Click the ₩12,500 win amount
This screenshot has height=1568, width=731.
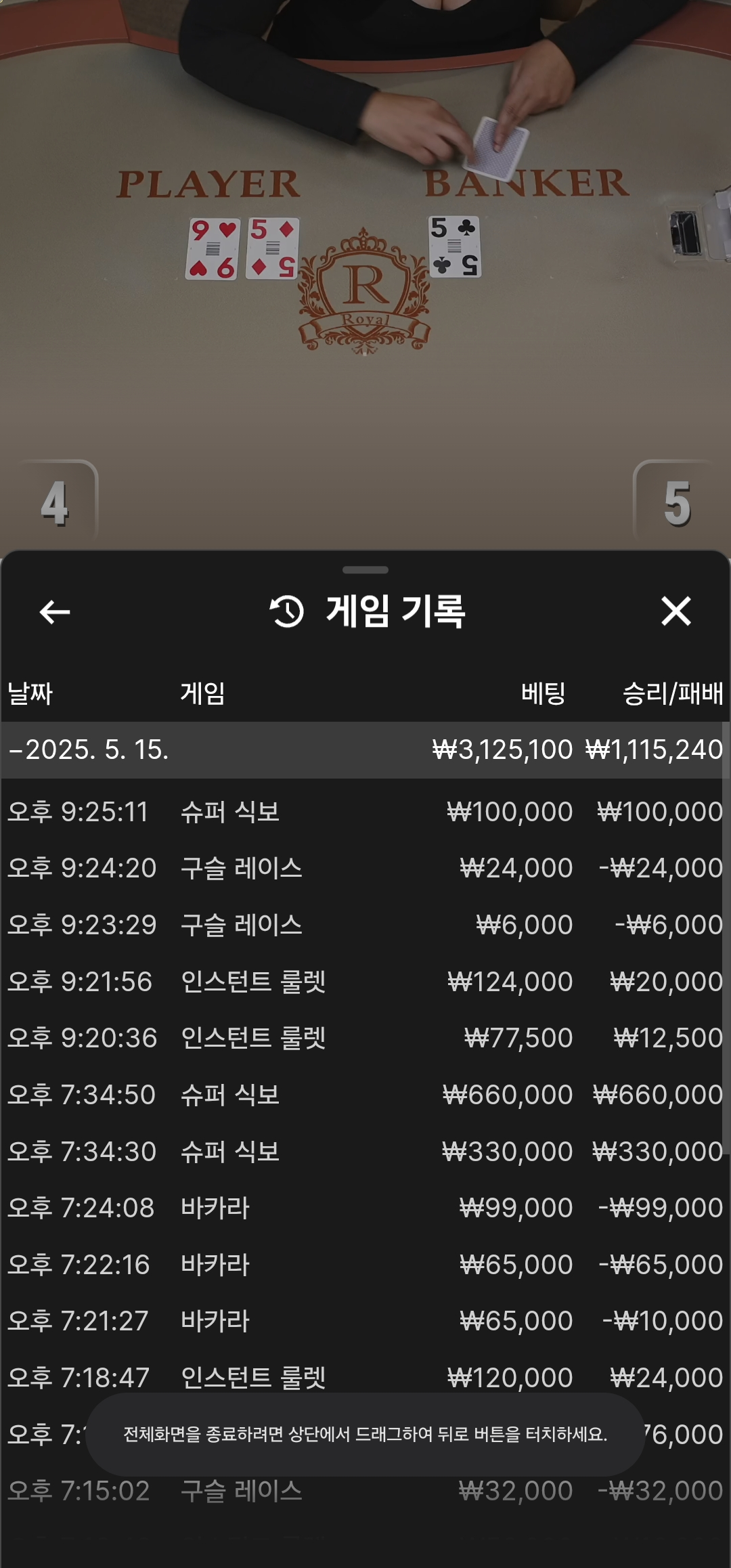pyautogui.click(x=668, y=1038)
